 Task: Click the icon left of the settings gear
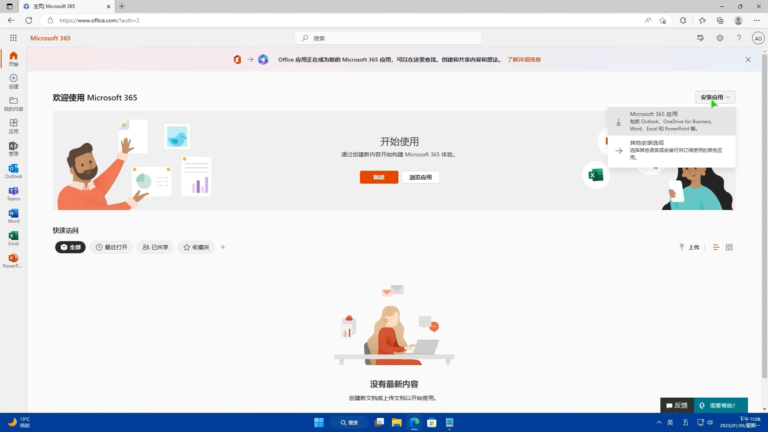pos(700,38)
